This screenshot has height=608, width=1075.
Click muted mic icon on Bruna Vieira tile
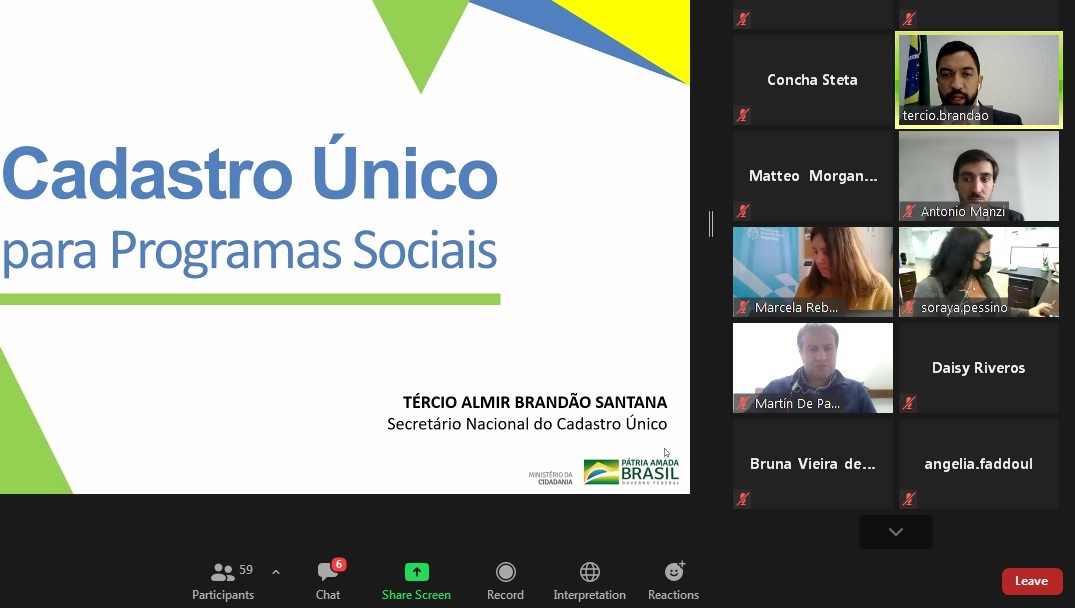click(x=743, y=499)
